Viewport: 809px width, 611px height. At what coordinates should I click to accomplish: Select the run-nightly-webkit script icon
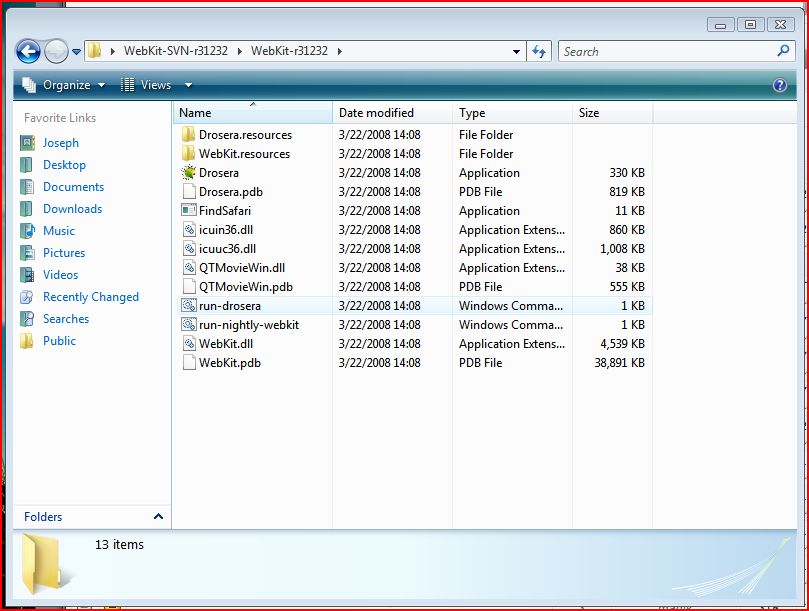point(189,325)
